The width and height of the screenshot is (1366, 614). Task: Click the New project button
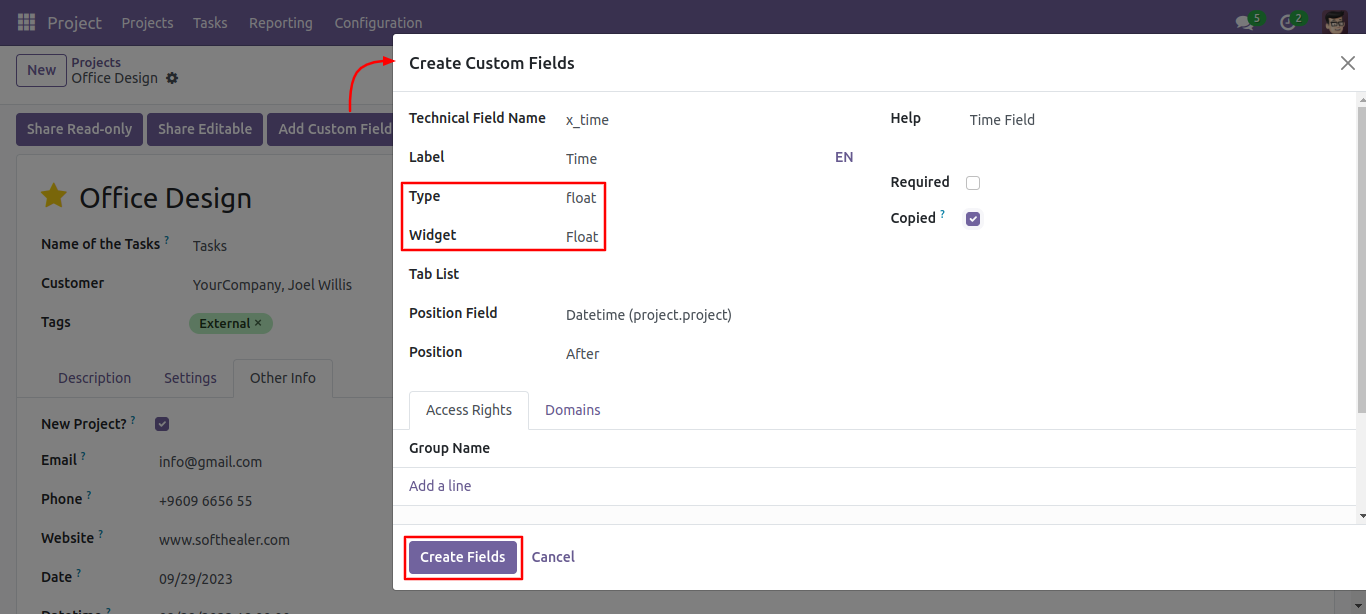tap(41, 70)
